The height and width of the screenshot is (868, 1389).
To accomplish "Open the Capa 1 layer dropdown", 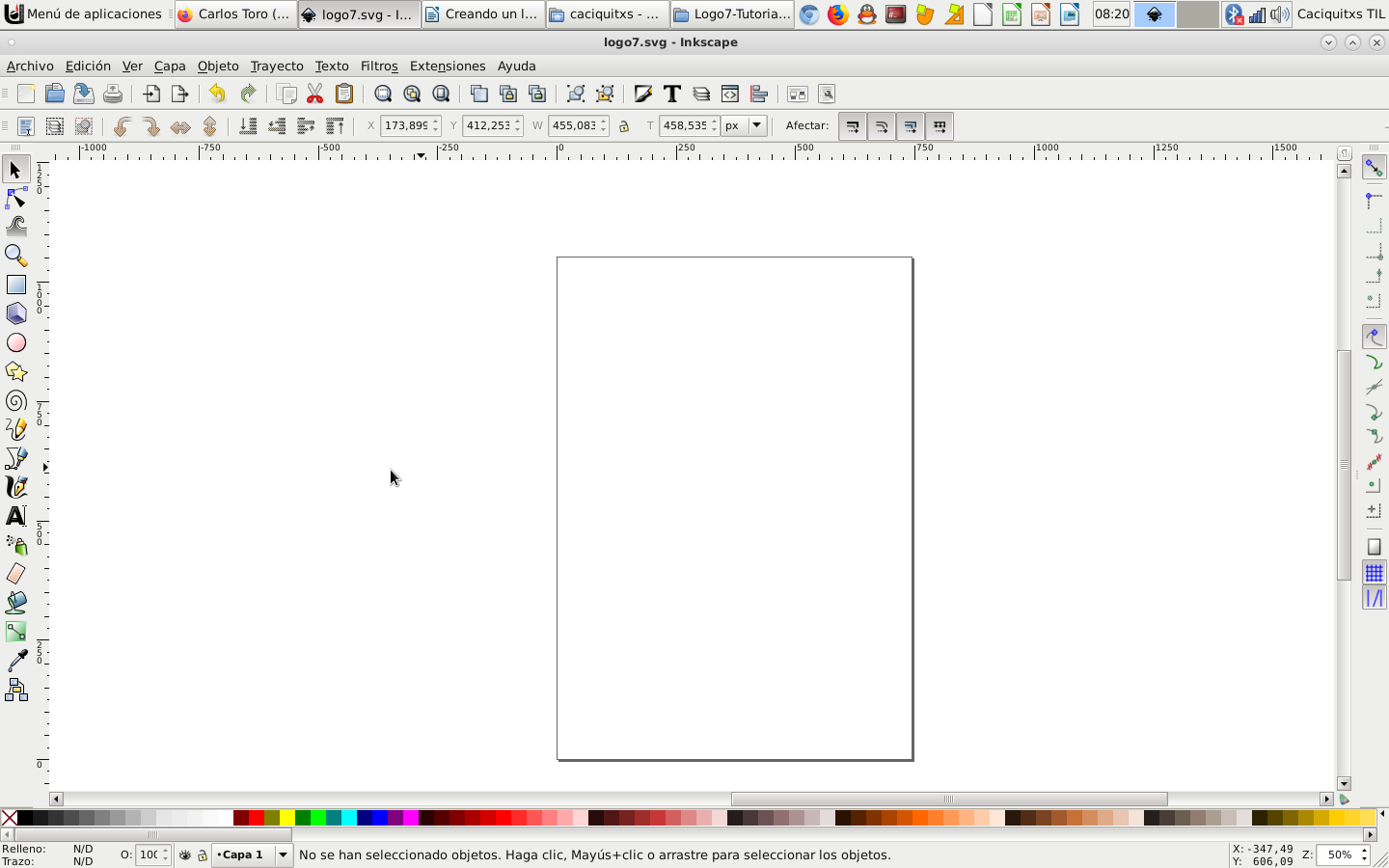I will pyautogui.click(x=254, y=854).
